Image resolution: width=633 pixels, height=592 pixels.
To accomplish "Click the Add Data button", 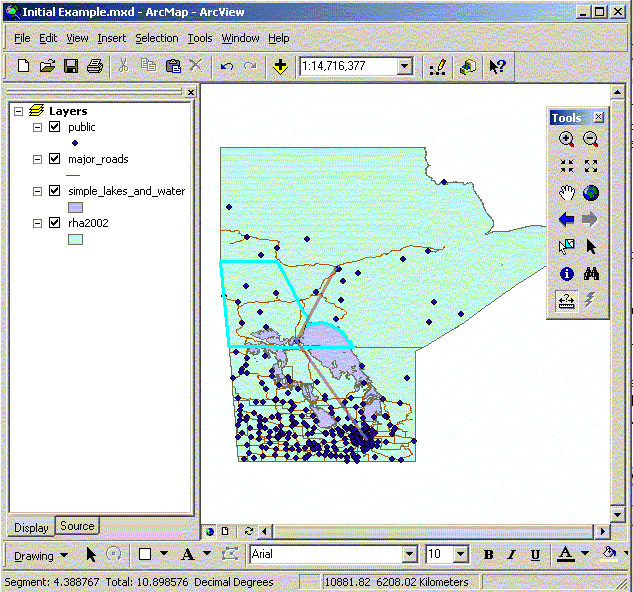I will 280,66.
